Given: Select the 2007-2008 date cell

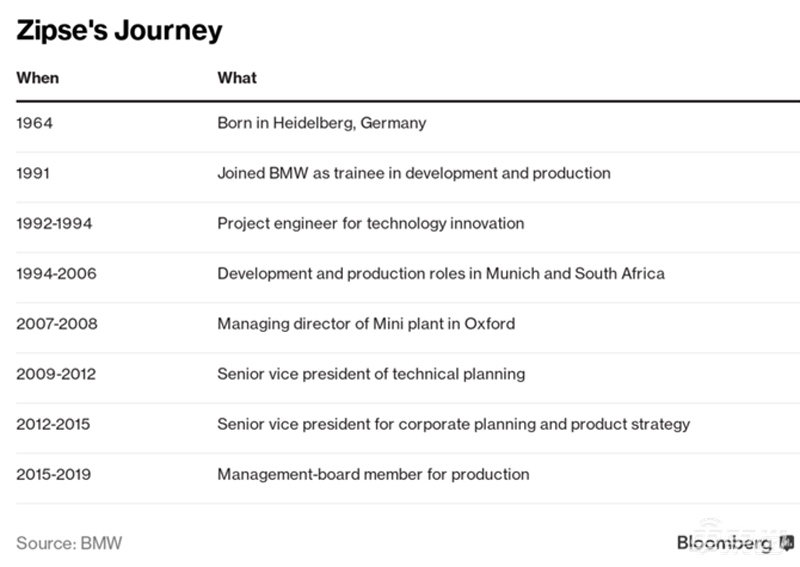Looking at the screenshot, I should pos(57,323).
